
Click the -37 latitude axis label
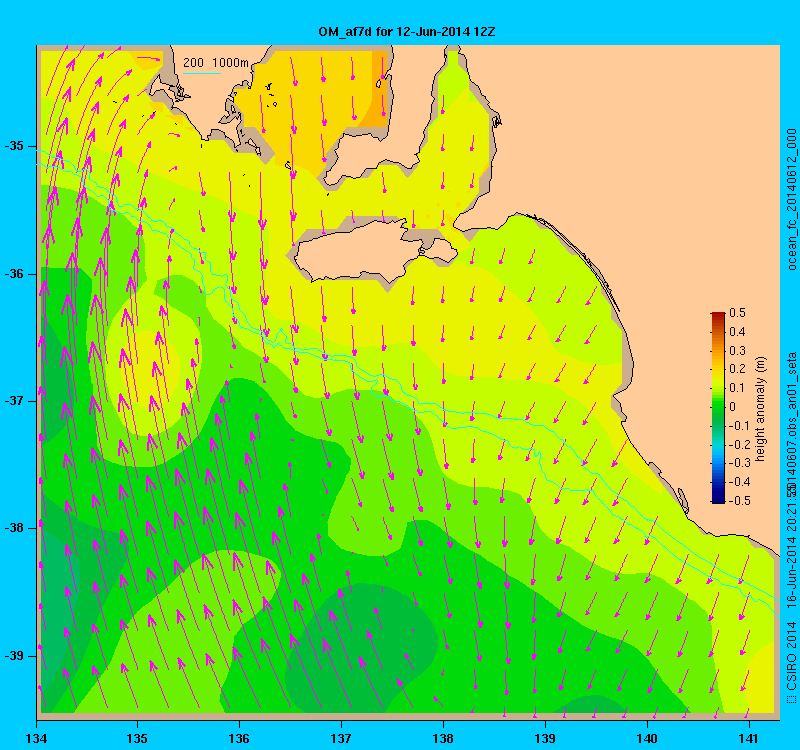[14, 401]
